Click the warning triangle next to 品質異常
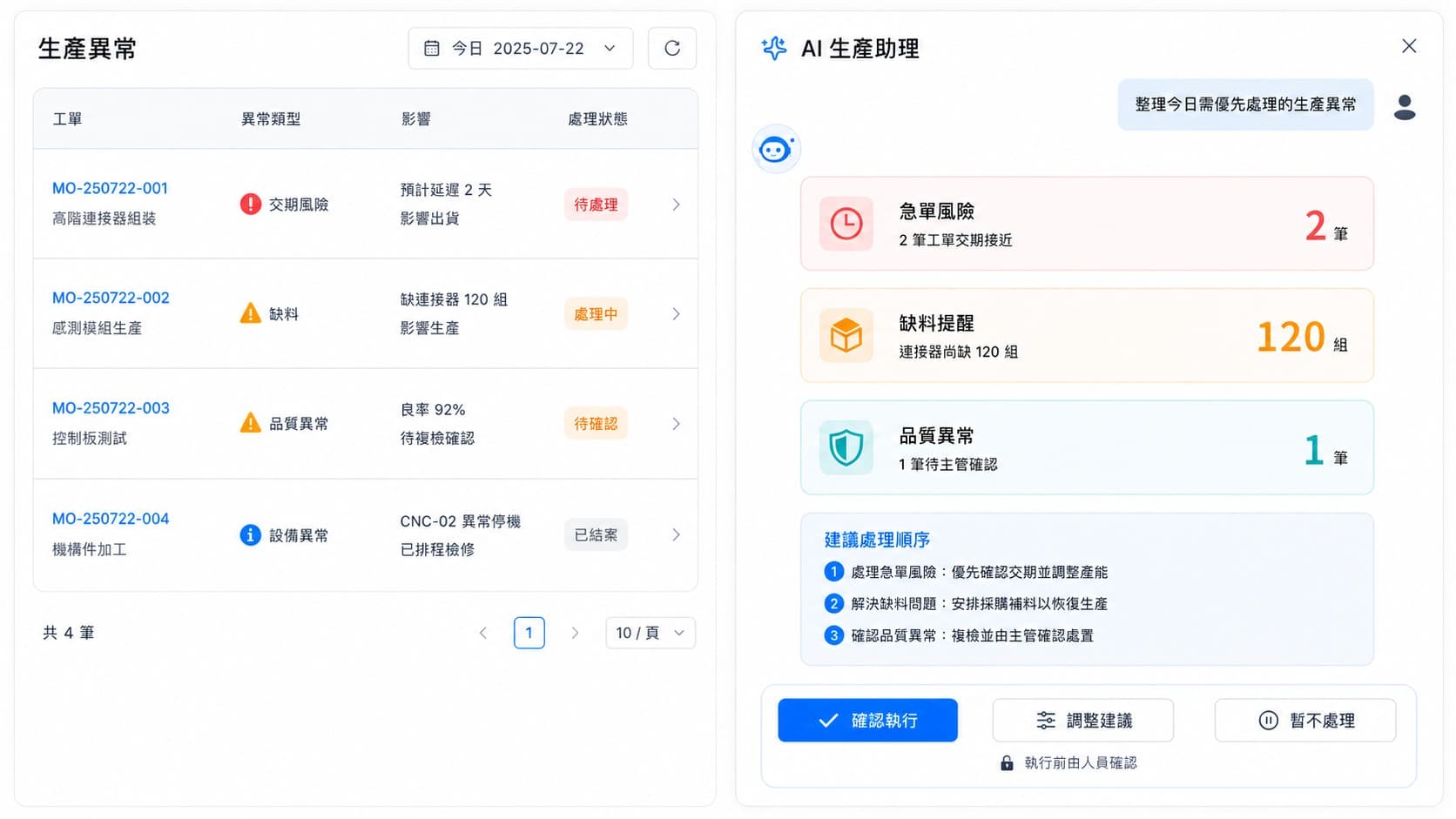Viewport: 1456px width, 819px height. (250, 423)
